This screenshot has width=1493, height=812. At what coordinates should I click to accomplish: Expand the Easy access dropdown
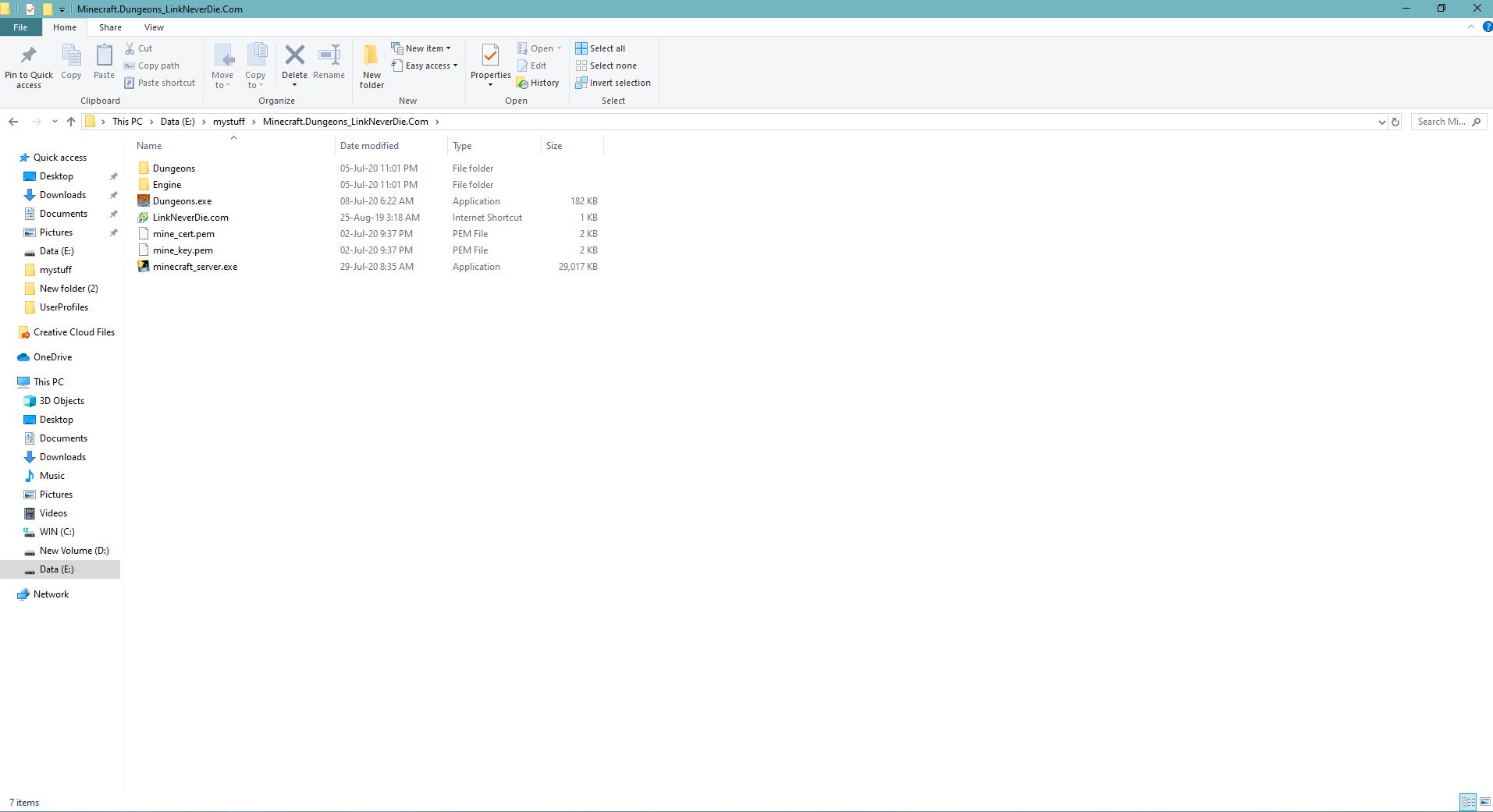[x=425, y=66]
